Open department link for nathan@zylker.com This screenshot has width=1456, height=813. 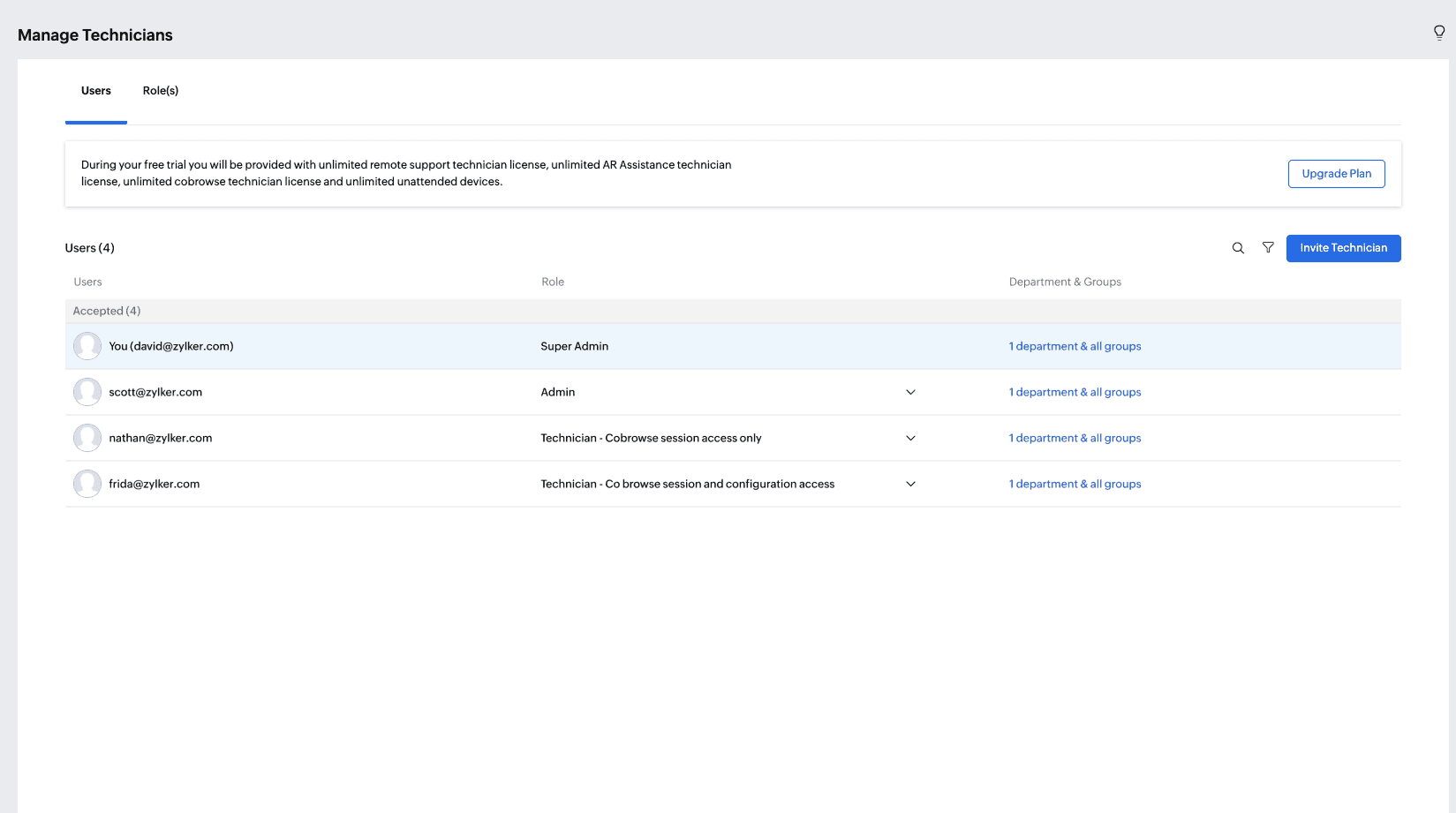pyautogui.click(x=1075, y=438)
